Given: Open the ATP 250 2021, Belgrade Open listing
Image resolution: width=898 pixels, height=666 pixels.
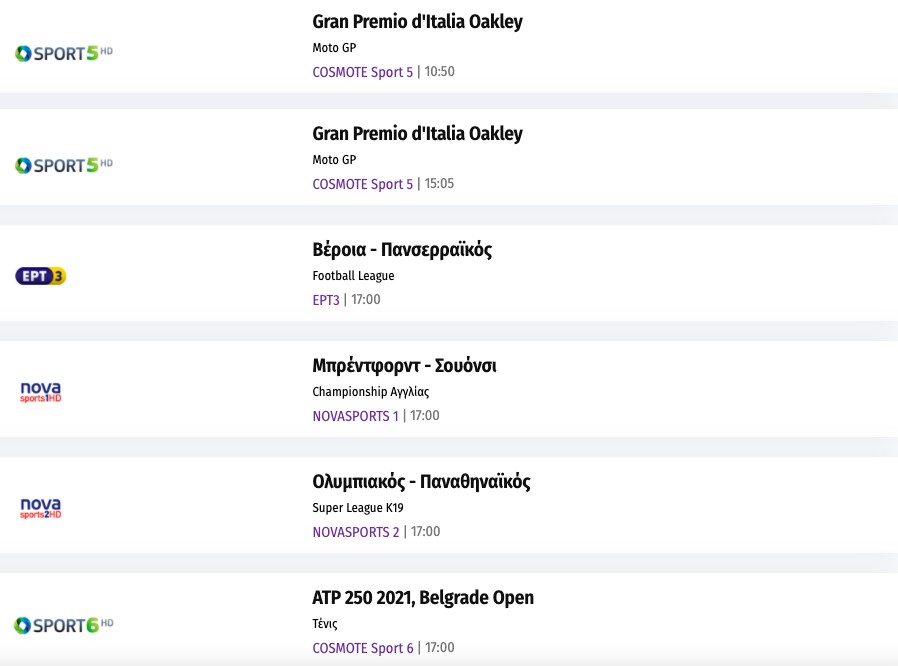Looking at the screenshot, I should 423,598.
